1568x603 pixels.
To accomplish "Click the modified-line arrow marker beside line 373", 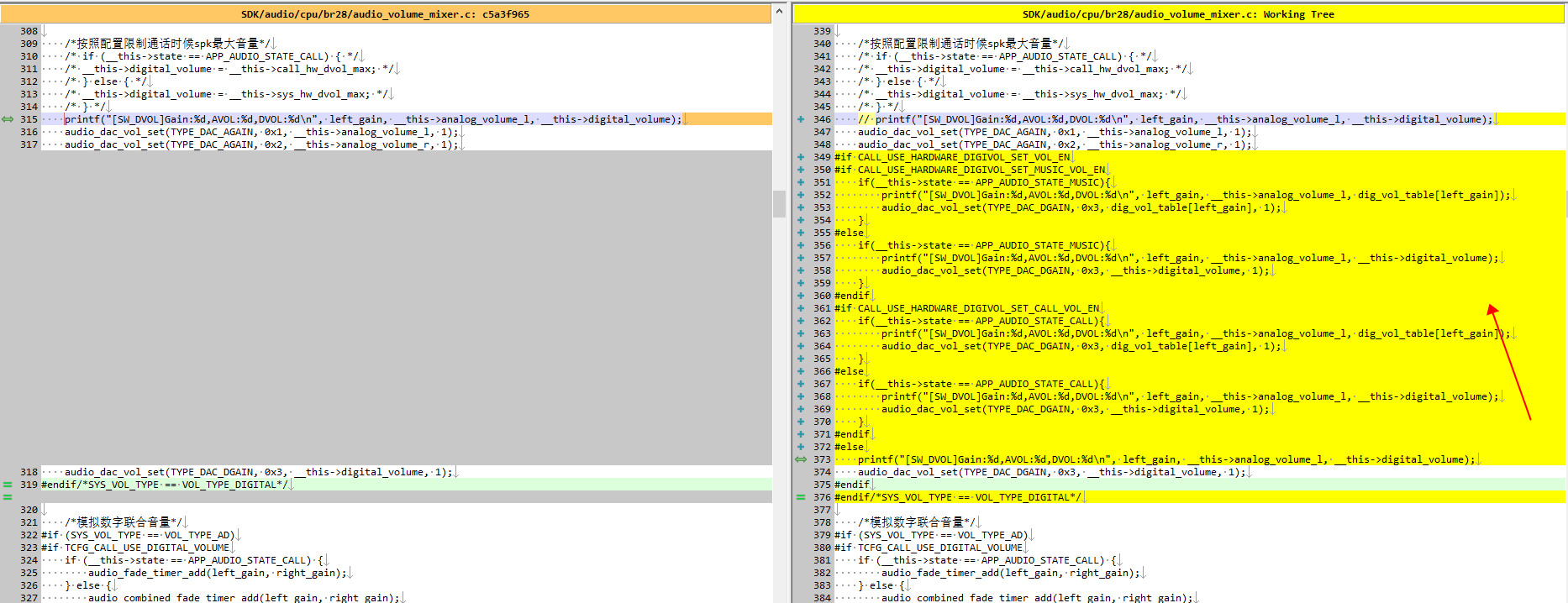I will point(801,459).
